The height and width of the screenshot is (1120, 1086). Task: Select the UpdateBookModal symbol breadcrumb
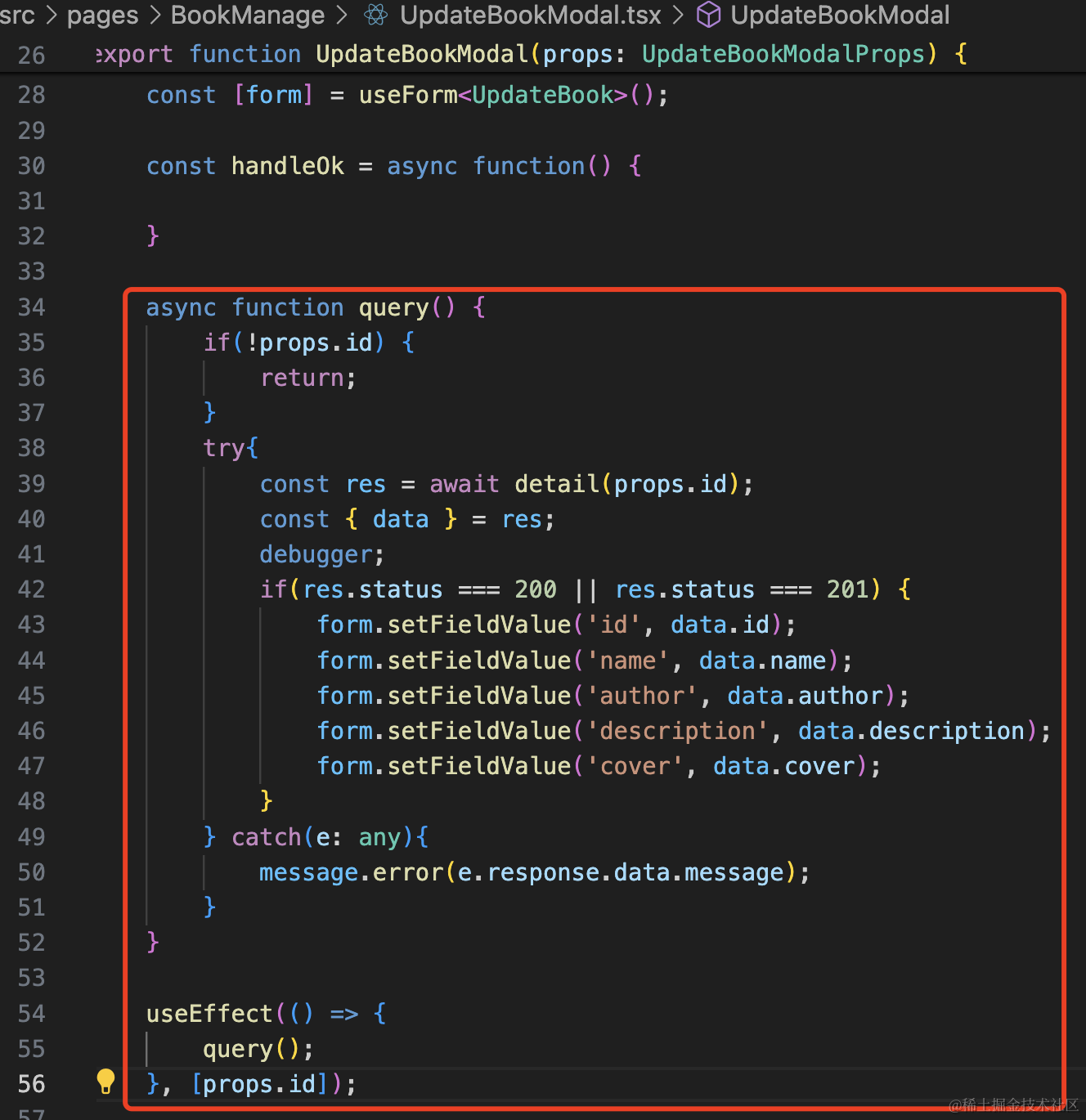pos(840,15)
